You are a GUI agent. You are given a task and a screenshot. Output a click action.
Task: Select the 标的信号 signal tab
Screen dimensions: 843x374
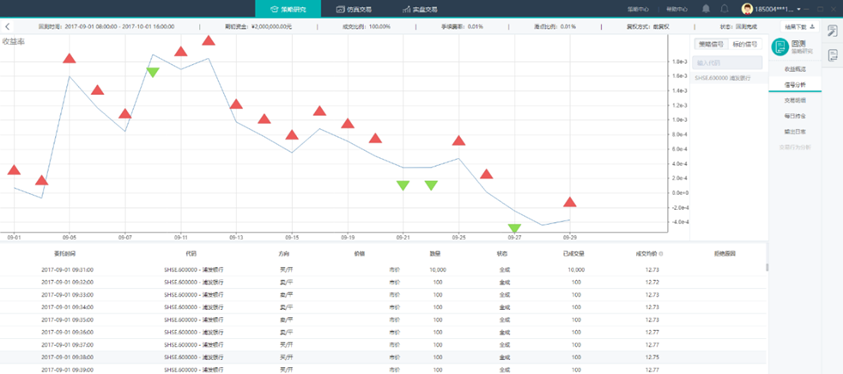(744, 44)
